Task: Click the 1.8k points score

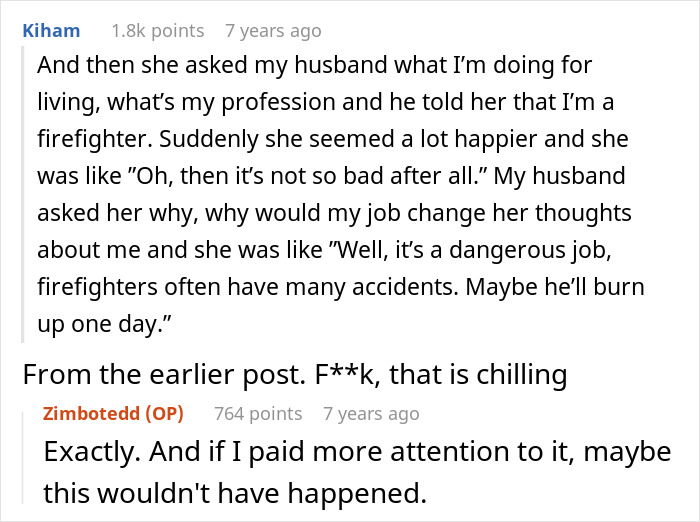Action: click(157, 31)
